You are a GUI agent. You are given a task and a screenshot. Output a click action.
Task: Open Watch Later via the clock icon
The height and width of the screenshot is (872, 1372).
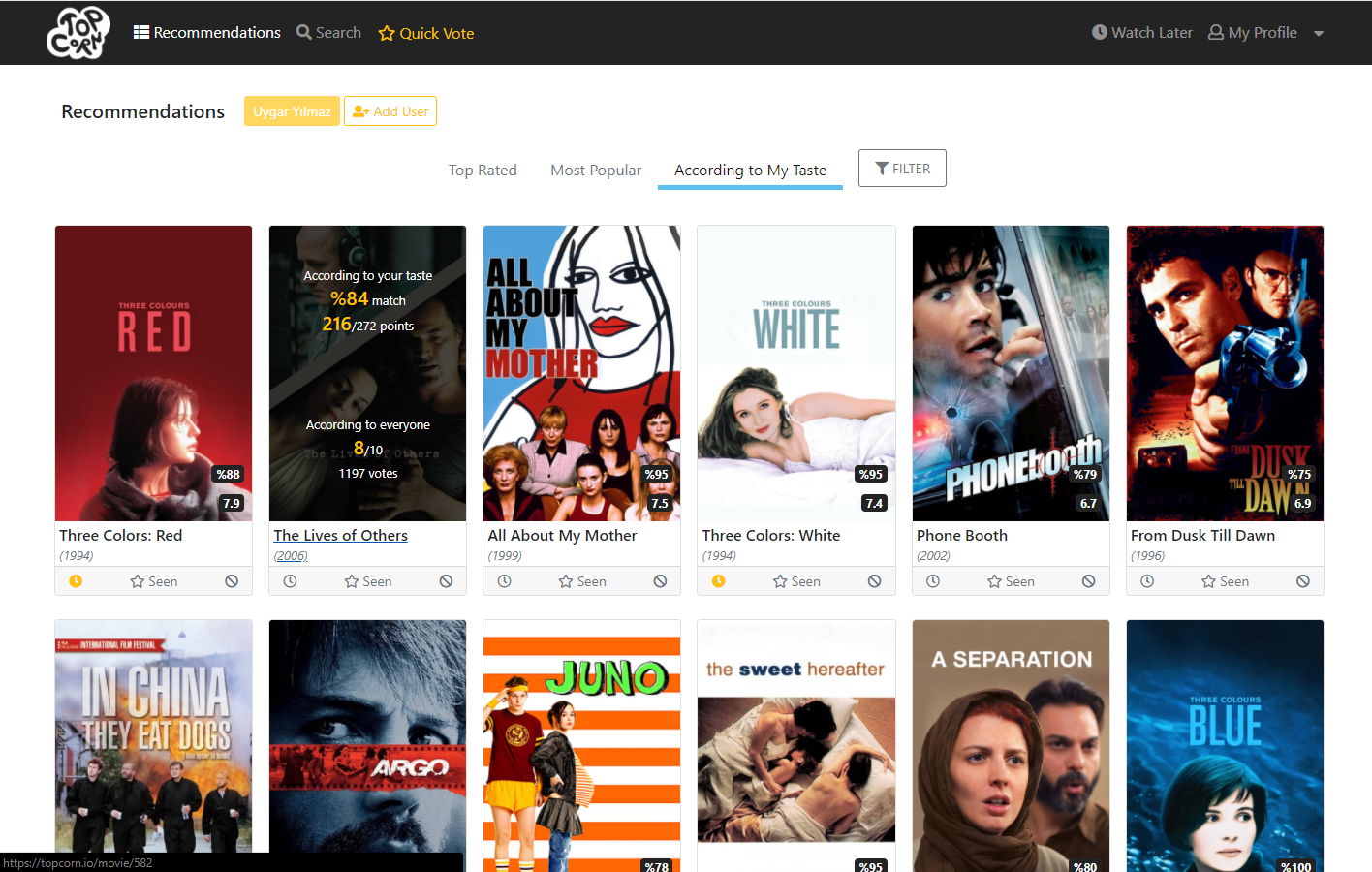pyautogui.click(x=1099, y=32)
